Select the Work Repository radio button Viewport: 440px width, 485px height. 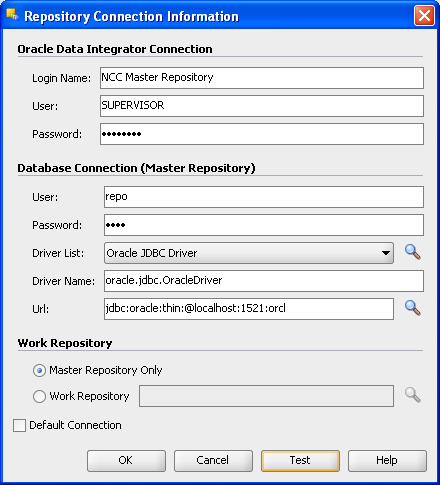[39, 396]
